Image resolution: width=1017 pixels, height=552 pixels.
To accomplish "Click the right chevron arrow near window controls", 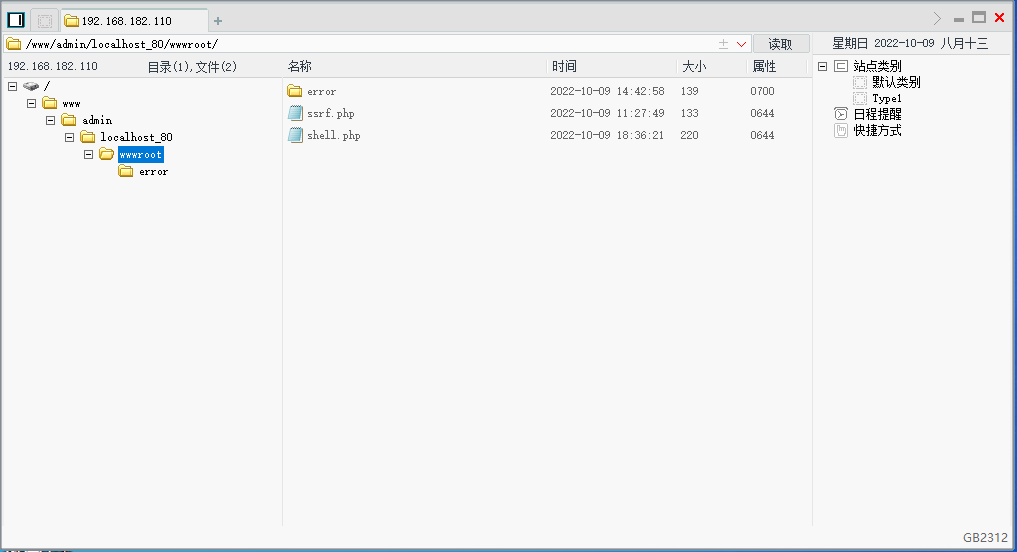I will (x=937, y=18).
